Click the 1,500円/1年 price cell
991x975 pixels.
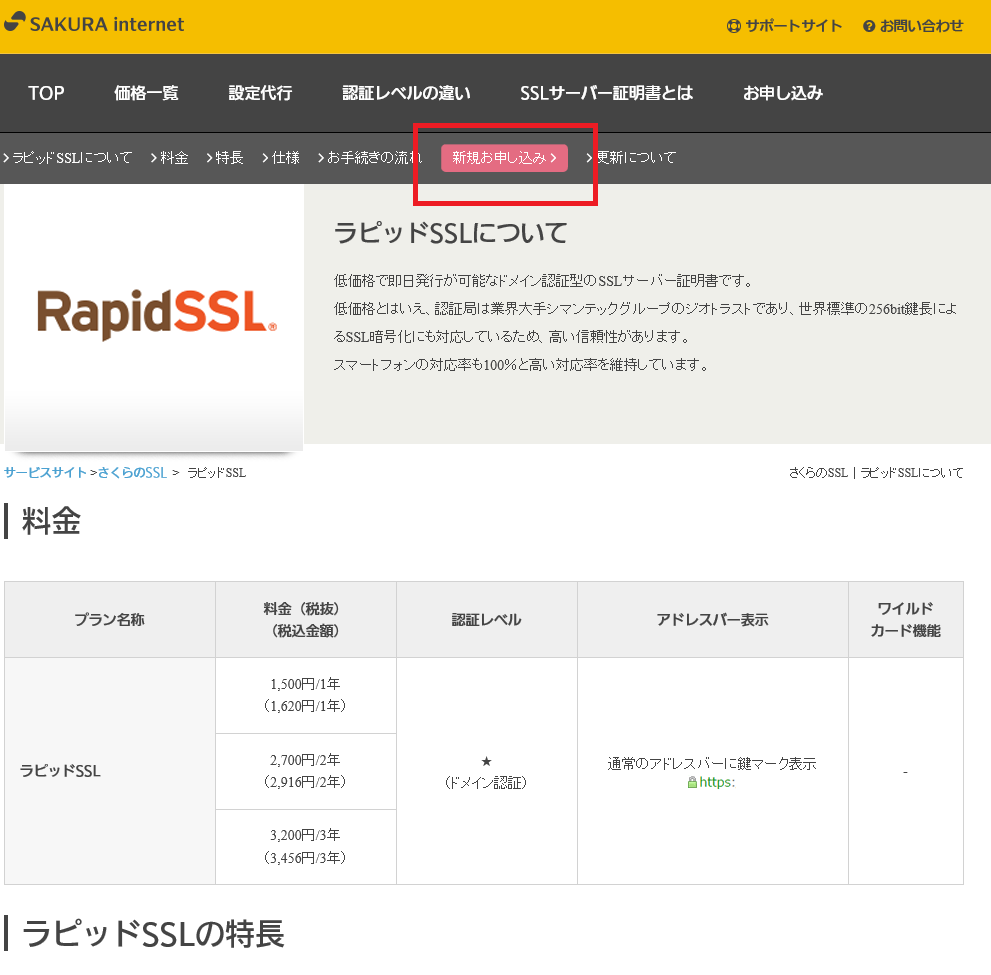click(x=305, y=695)
